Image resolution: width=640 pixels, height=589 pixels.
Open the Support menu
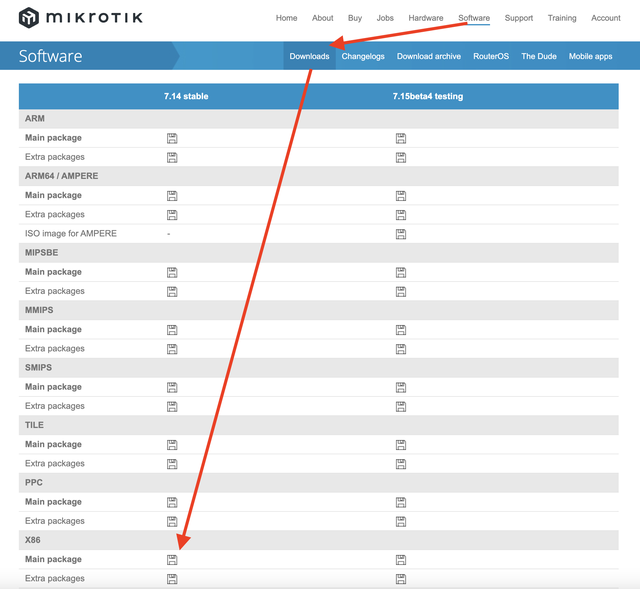pyautogui.click(x=519, y=18)
